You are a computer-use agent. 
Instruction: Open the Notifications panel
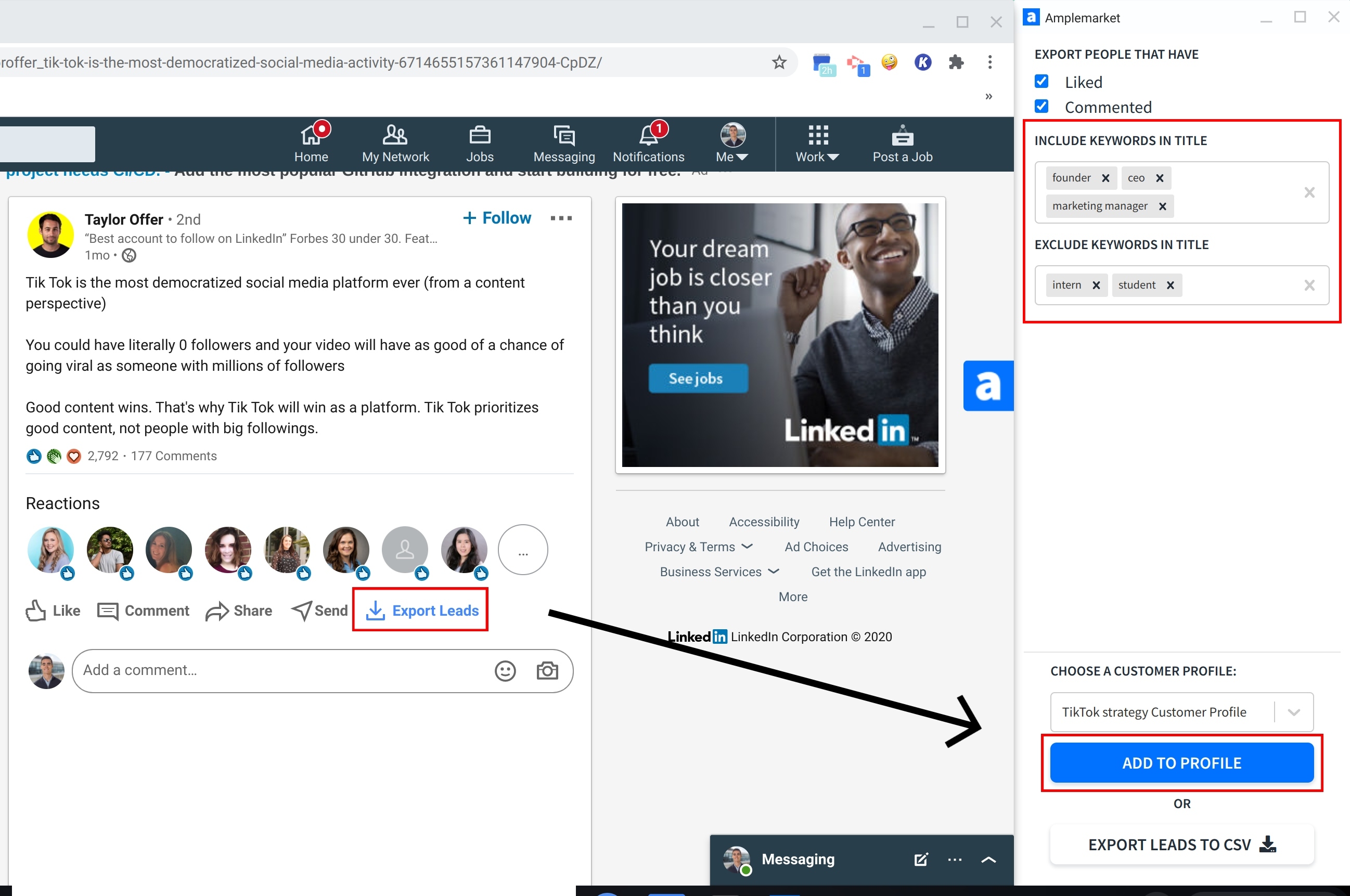[648, 143]
